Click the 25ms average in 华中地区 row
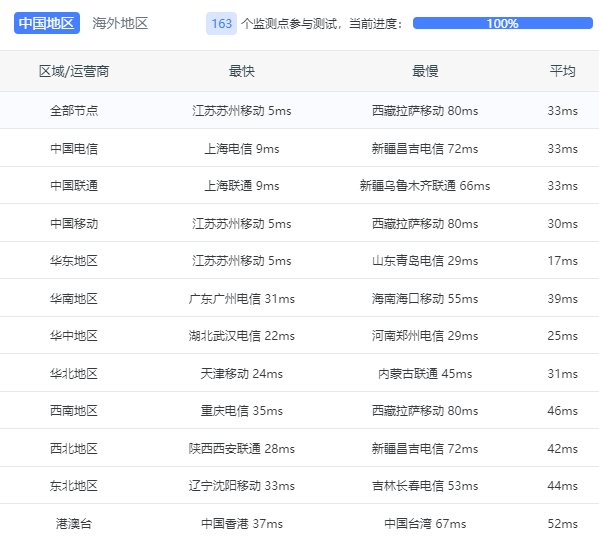The image size is (599, 541). (x=562, y=336)
